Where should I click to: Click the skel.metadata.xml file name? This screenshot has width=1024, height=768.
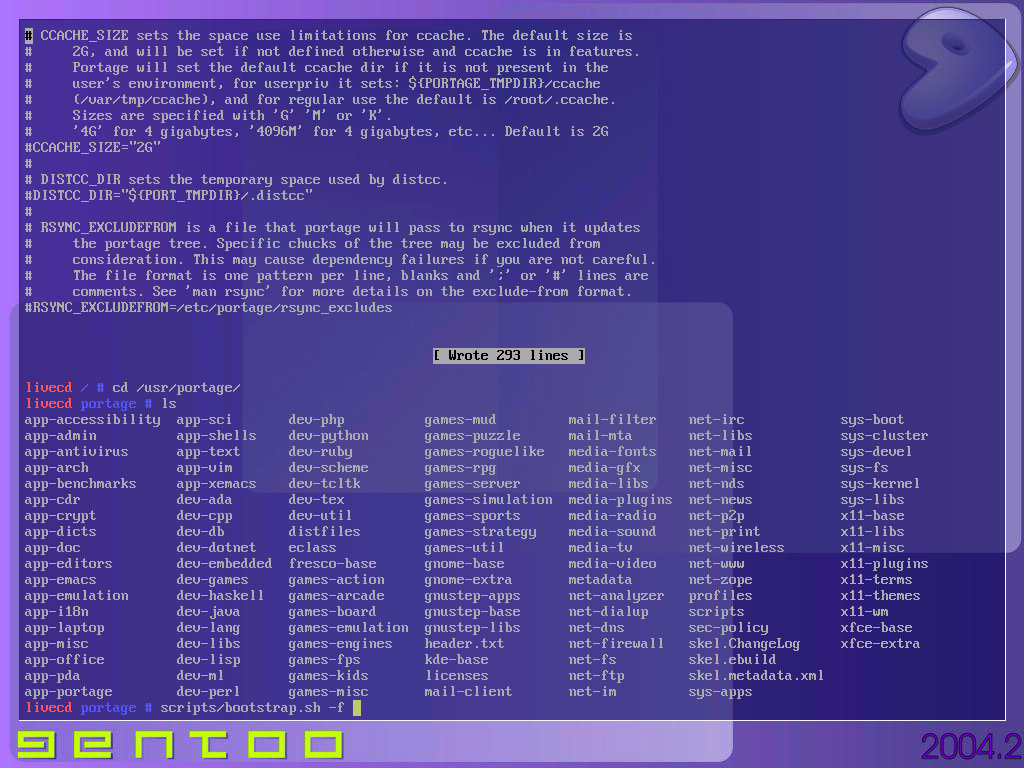[x=756, y=676]
